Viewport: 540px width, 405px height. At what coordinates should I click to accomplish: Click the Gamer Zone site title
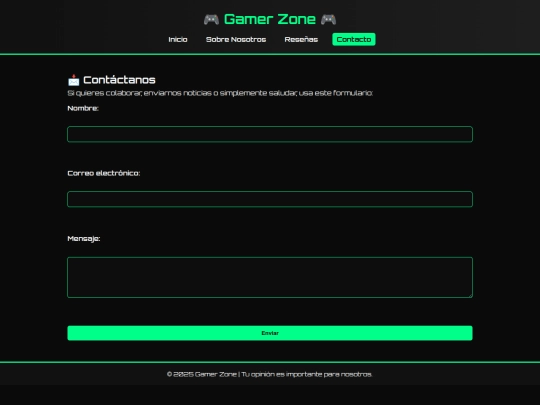(270, 19)
